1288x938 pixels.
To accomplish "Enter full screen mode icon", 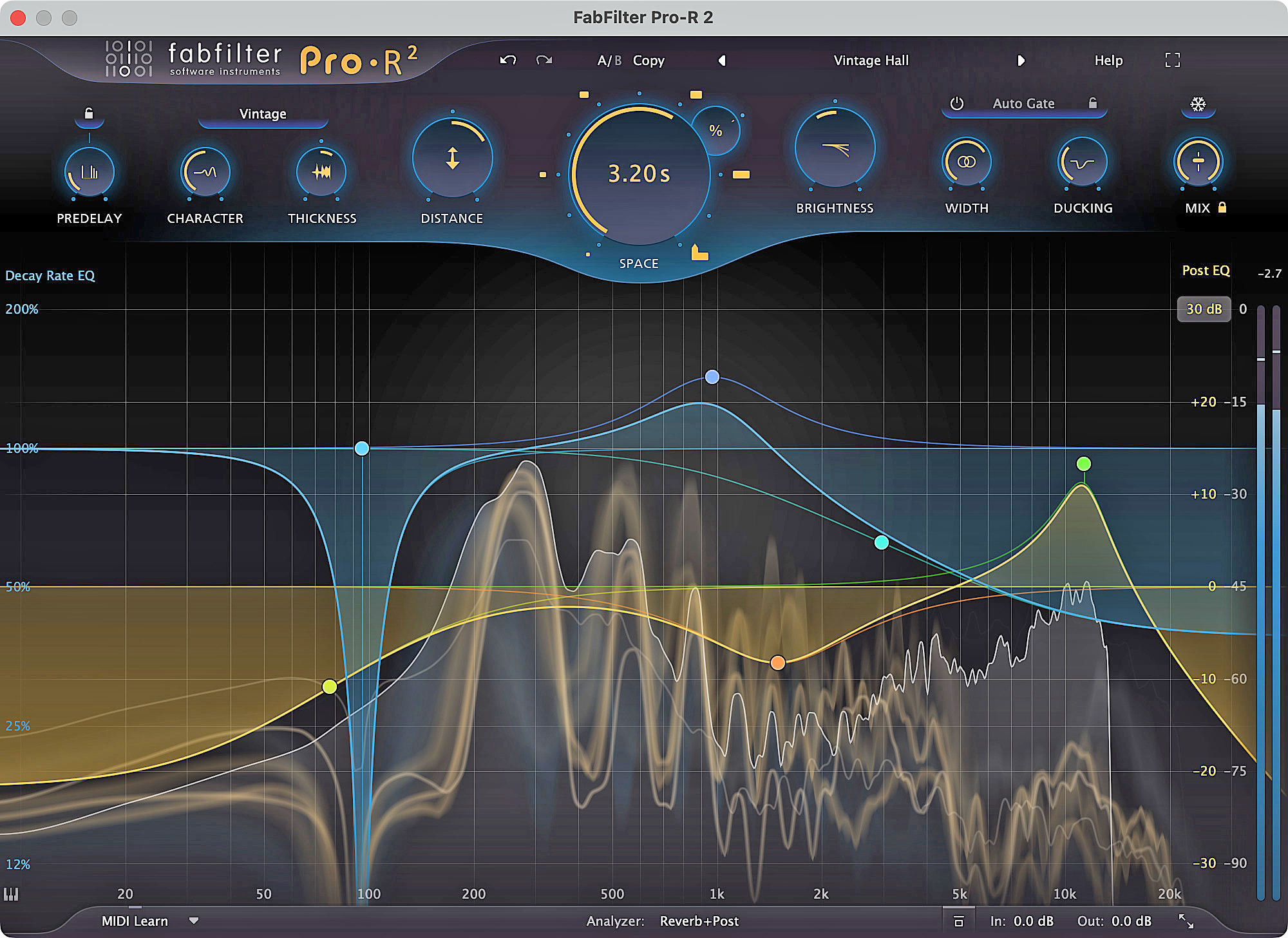I will point(1173,60).
